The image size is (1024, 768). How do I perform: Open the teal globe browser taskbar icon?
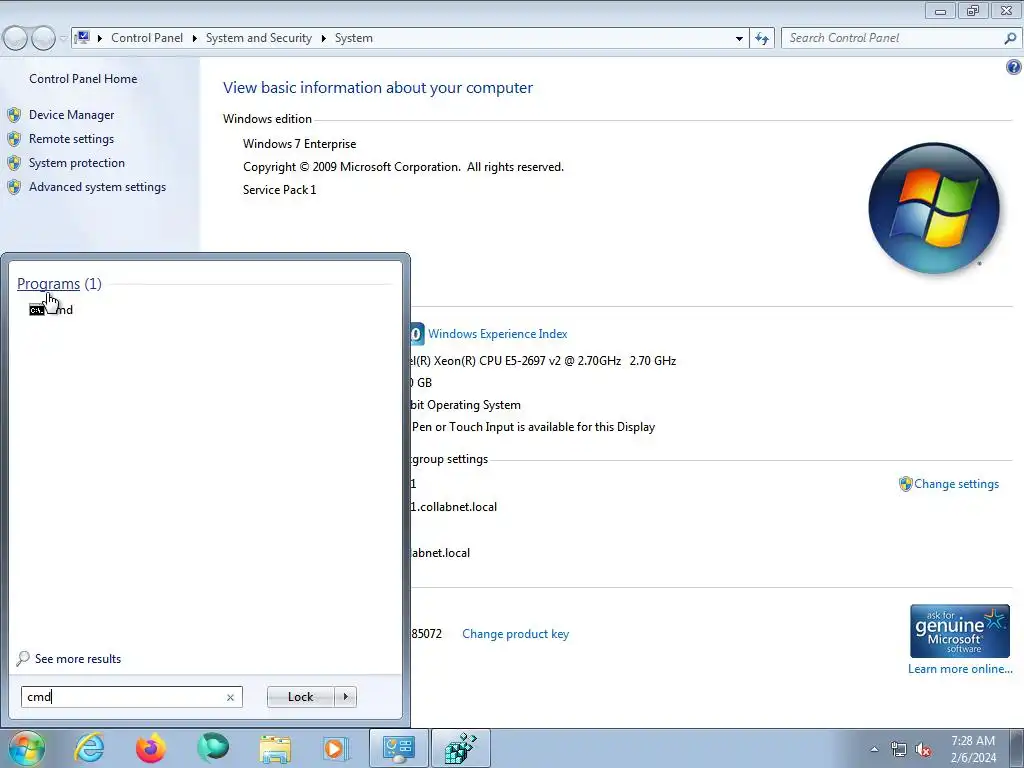pos(213,748)
